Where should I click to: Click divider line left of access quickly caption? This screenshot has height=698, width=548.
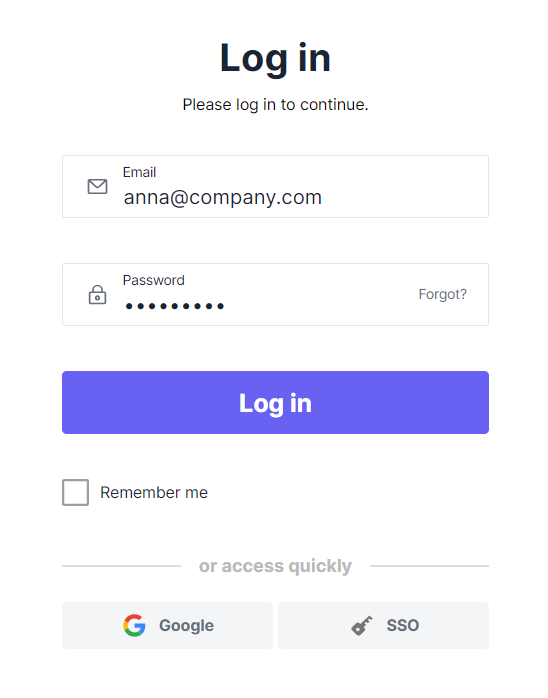pos(122,566)
